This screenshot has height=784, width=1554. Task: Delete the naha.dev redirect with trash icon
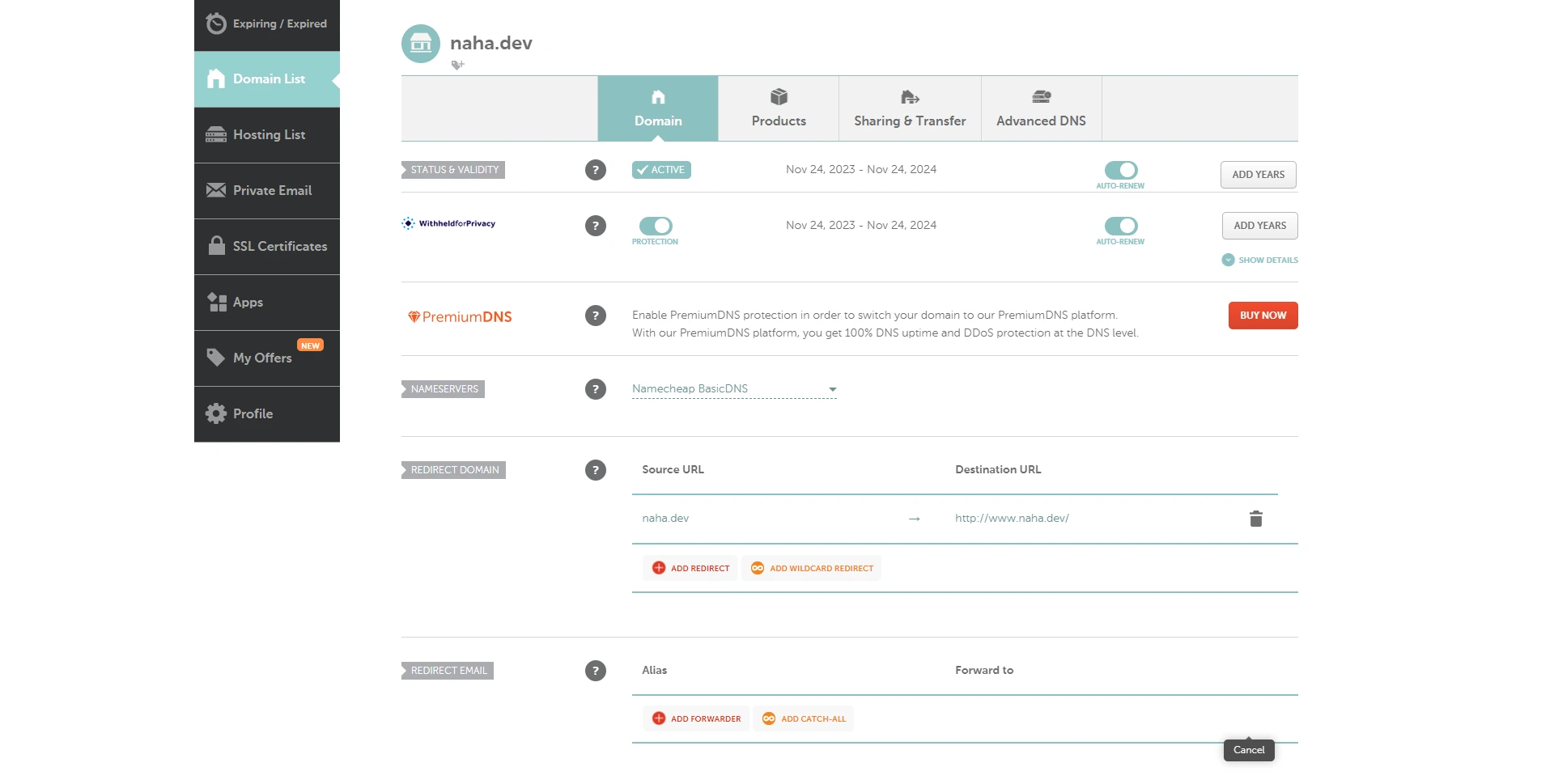[x=1255, y=519]
